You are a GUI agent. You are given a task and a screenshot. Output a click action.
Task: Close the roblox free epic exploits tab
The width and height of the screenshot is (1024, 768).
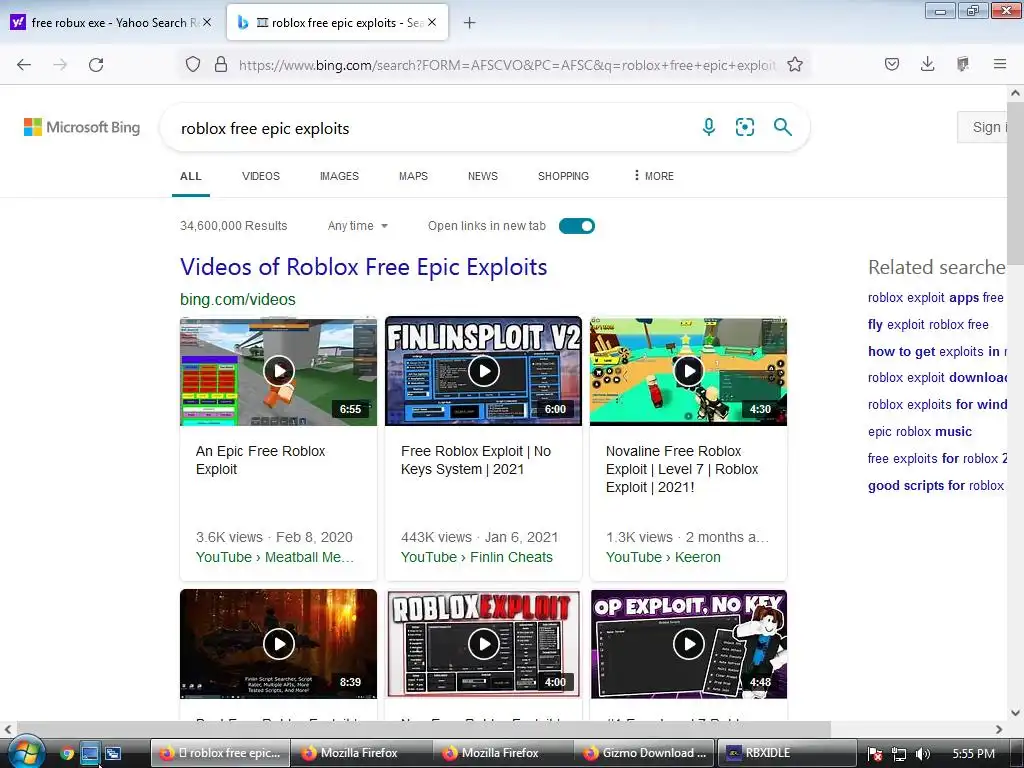[432, 22]
